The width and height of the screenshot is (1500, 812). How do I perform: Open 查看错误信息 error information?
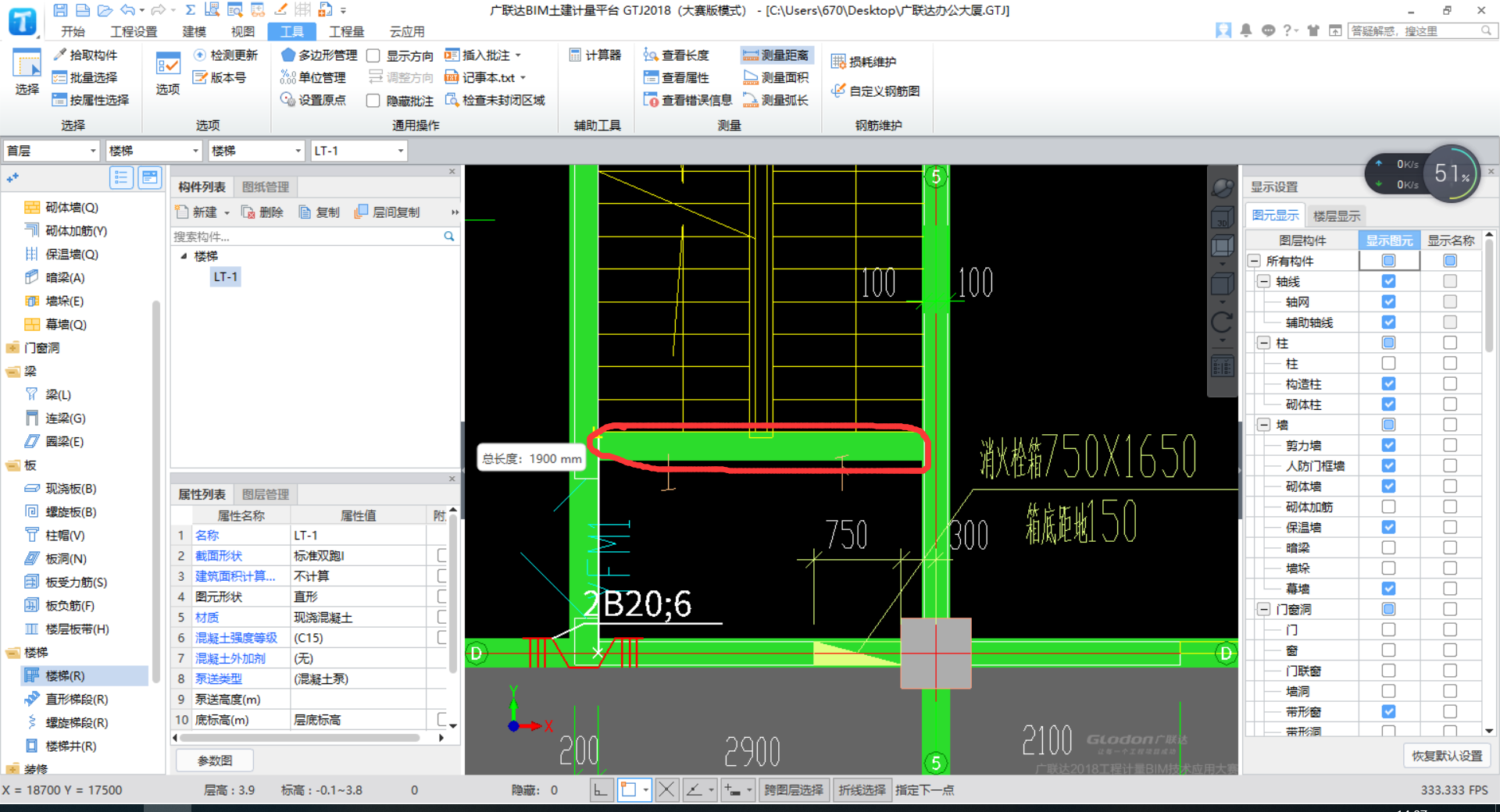pos(687,100)
